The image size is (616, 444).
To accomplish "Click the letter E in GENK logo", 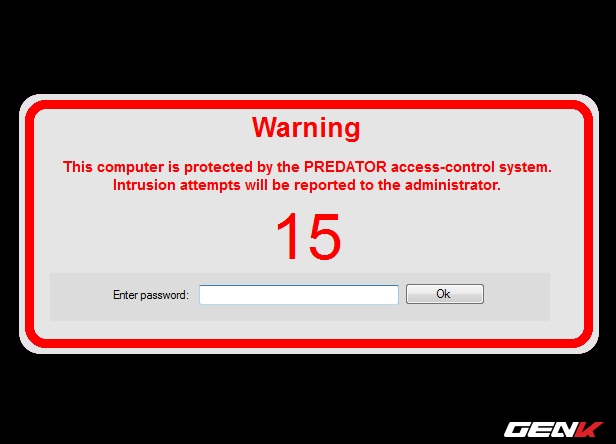I will click(541, 429).
